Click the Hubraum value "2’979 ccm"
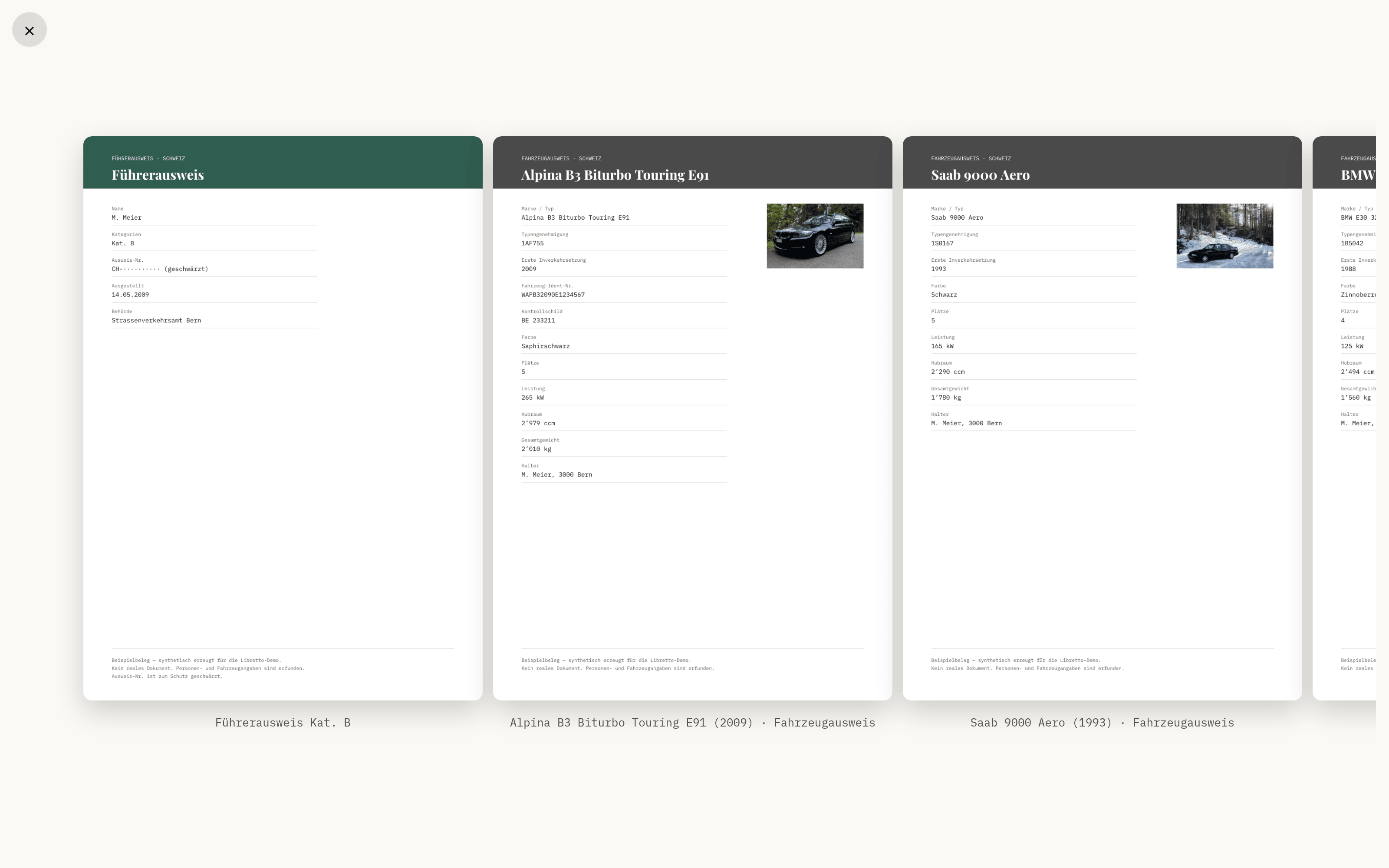The height and width of the screenshot is (868, 1389). (x=538, y=424)
